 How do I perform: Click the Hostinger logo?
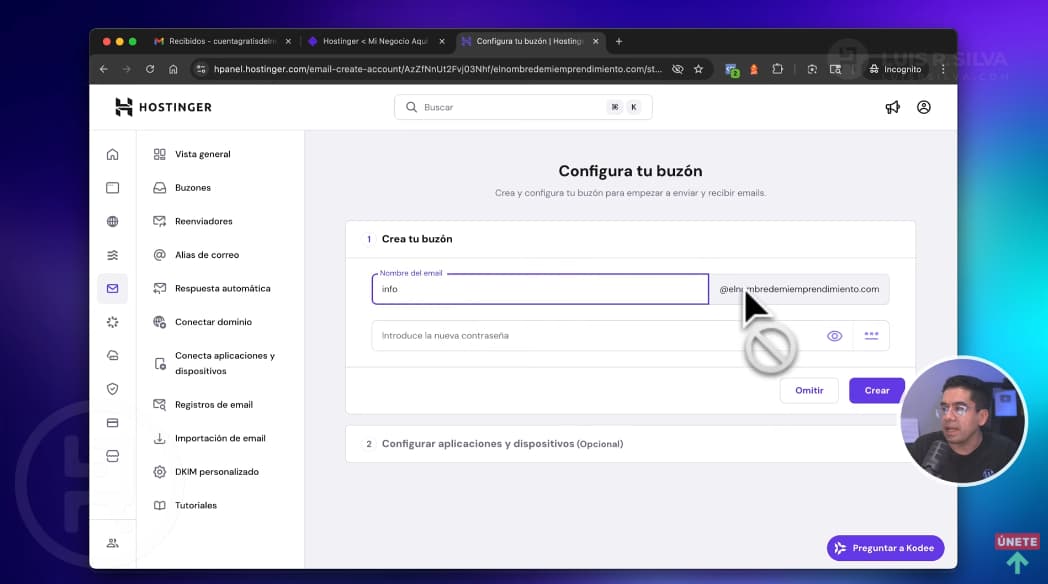tap(163, 107)
